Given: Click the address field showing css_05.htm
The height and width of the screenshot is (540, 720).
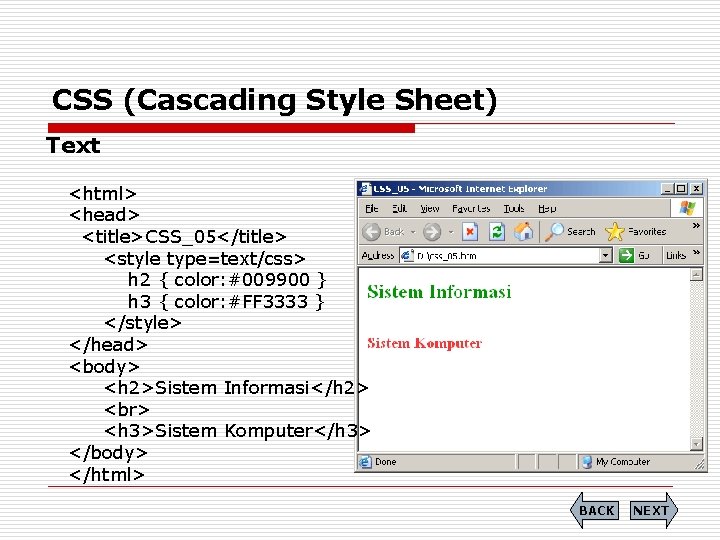Looking at the screenshot, I should click(506, 255).
